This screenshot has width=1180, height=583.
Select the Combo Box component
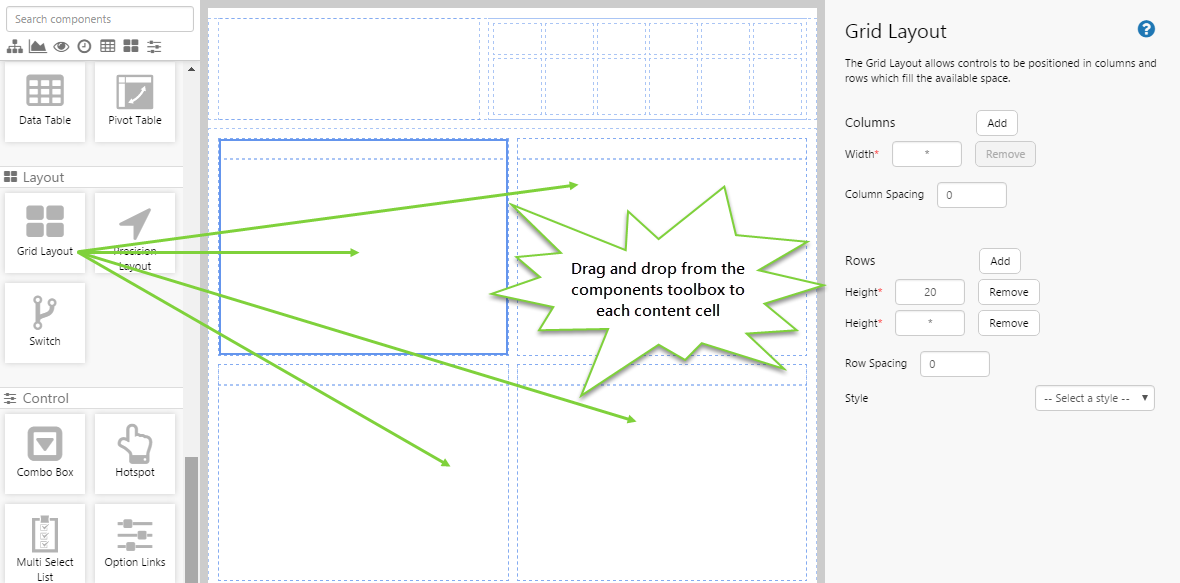click(x=45, y=453)
